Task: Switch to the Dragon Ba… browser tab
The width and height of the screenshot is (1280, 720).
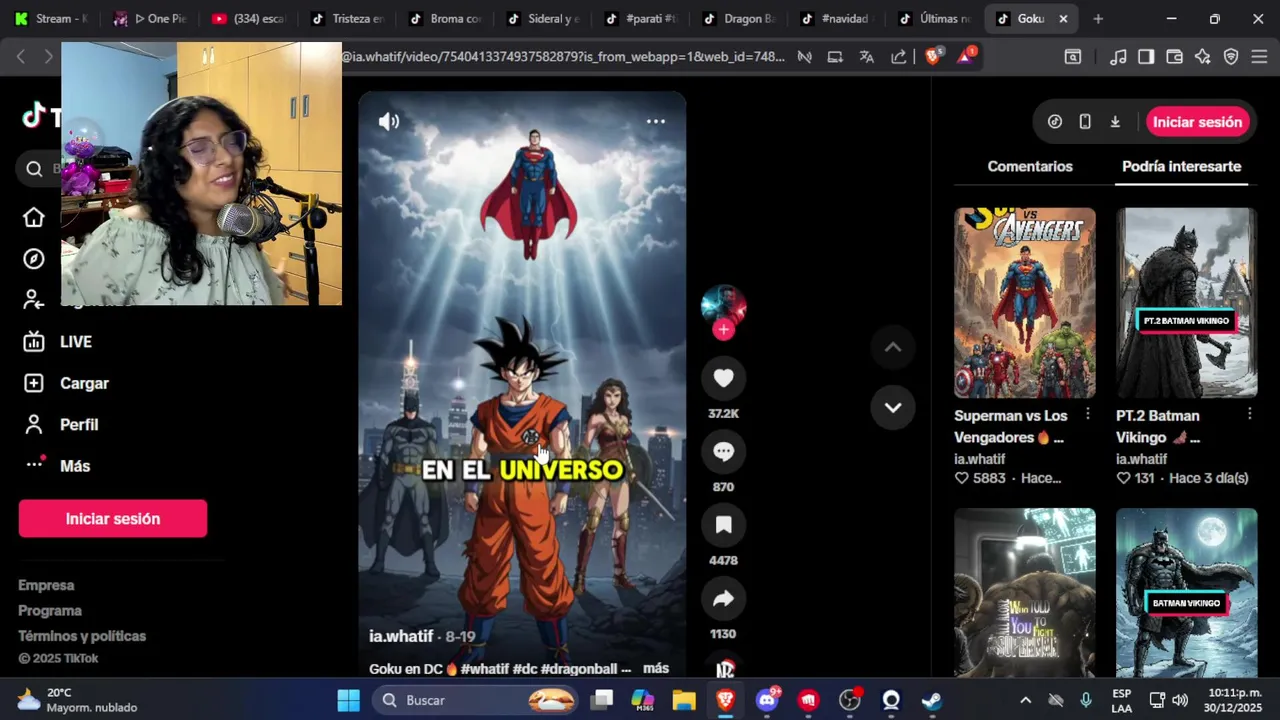Action: point(738,18)
